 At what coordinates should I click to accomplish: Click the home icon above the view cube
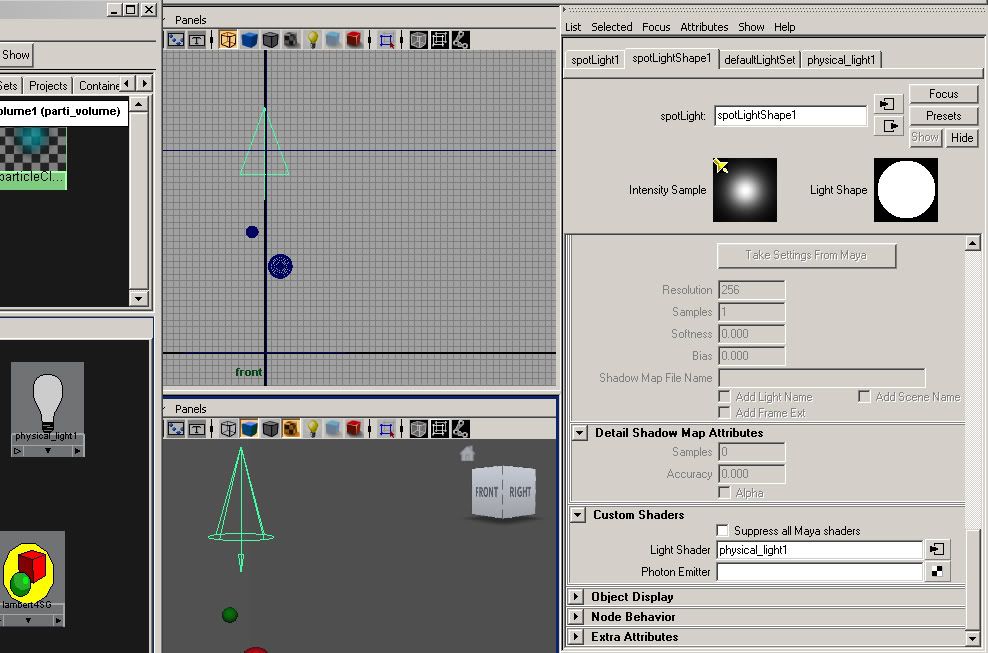click(x=467, y=454)
